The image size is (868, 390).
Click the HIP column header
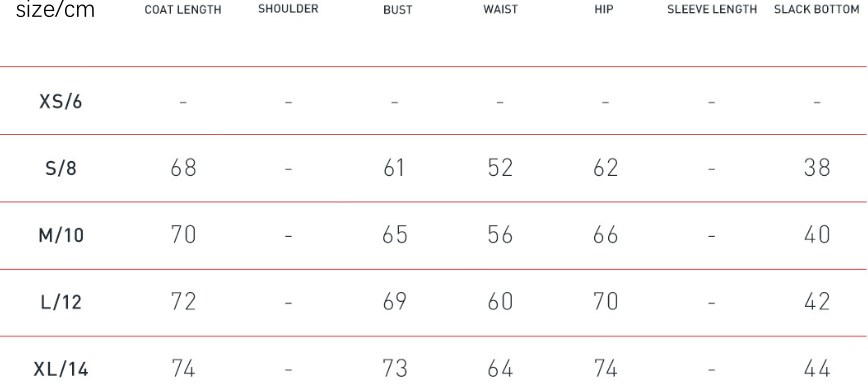point(603,9)
